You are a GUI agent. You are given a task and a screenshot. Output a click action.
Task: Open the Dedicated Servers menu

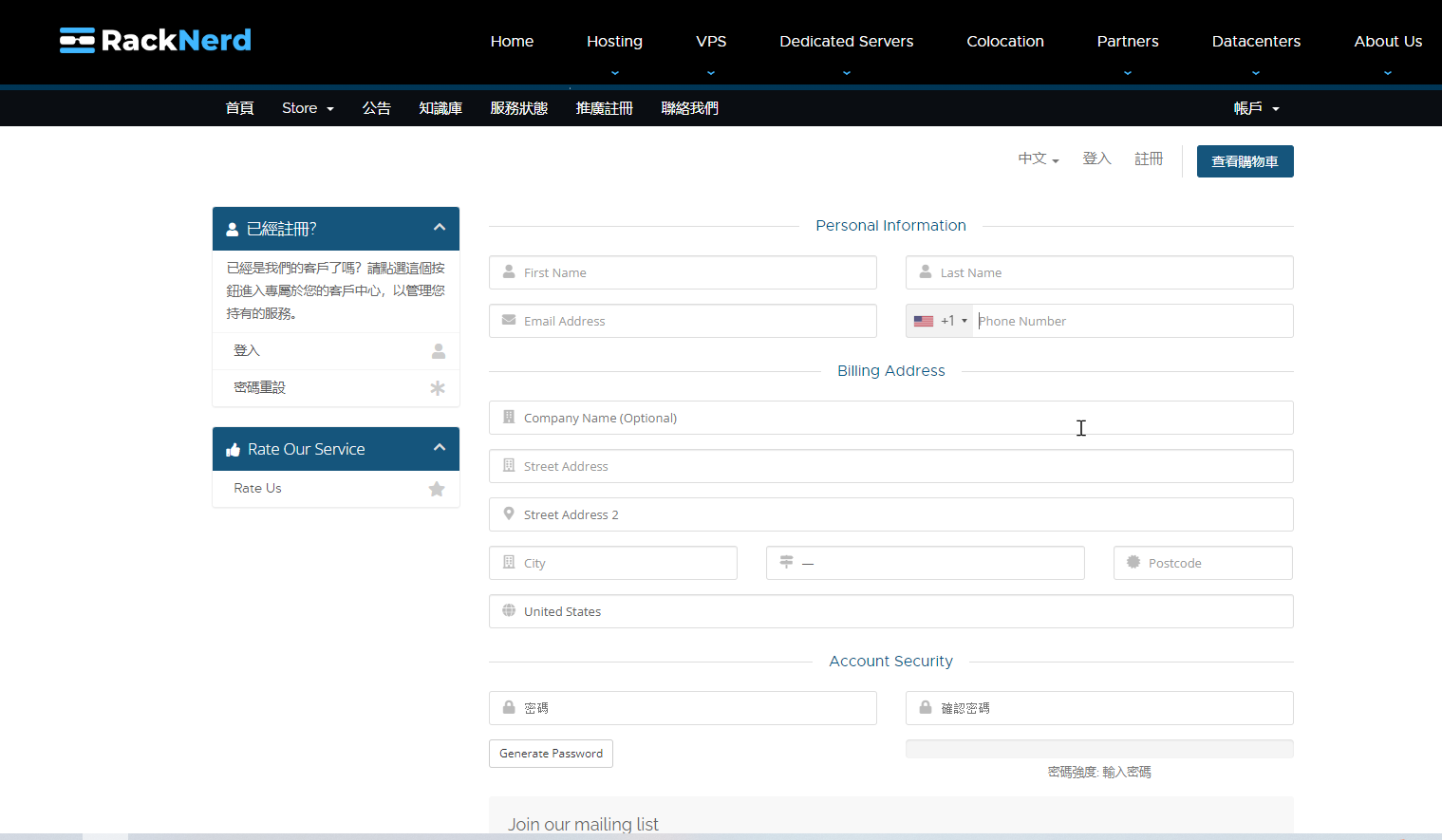pyautogui.click(x=847, y=42)
